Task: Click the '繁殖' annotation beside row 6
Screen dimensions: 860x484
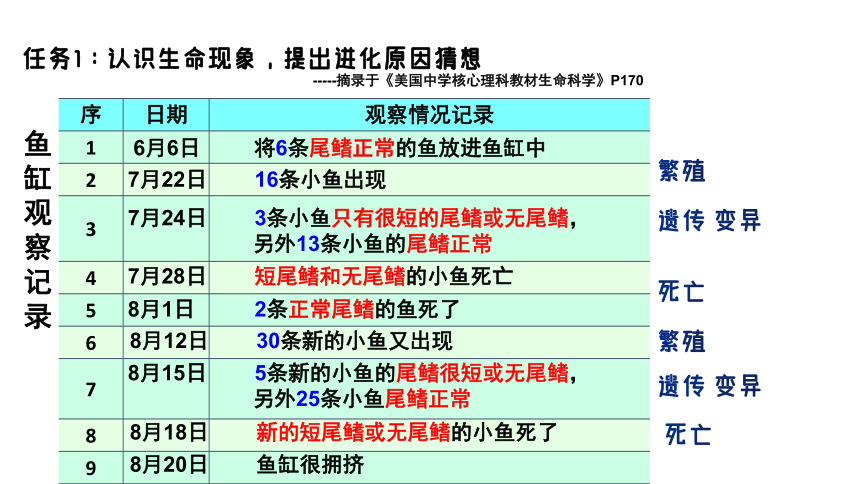Action: tap(682, 341)
